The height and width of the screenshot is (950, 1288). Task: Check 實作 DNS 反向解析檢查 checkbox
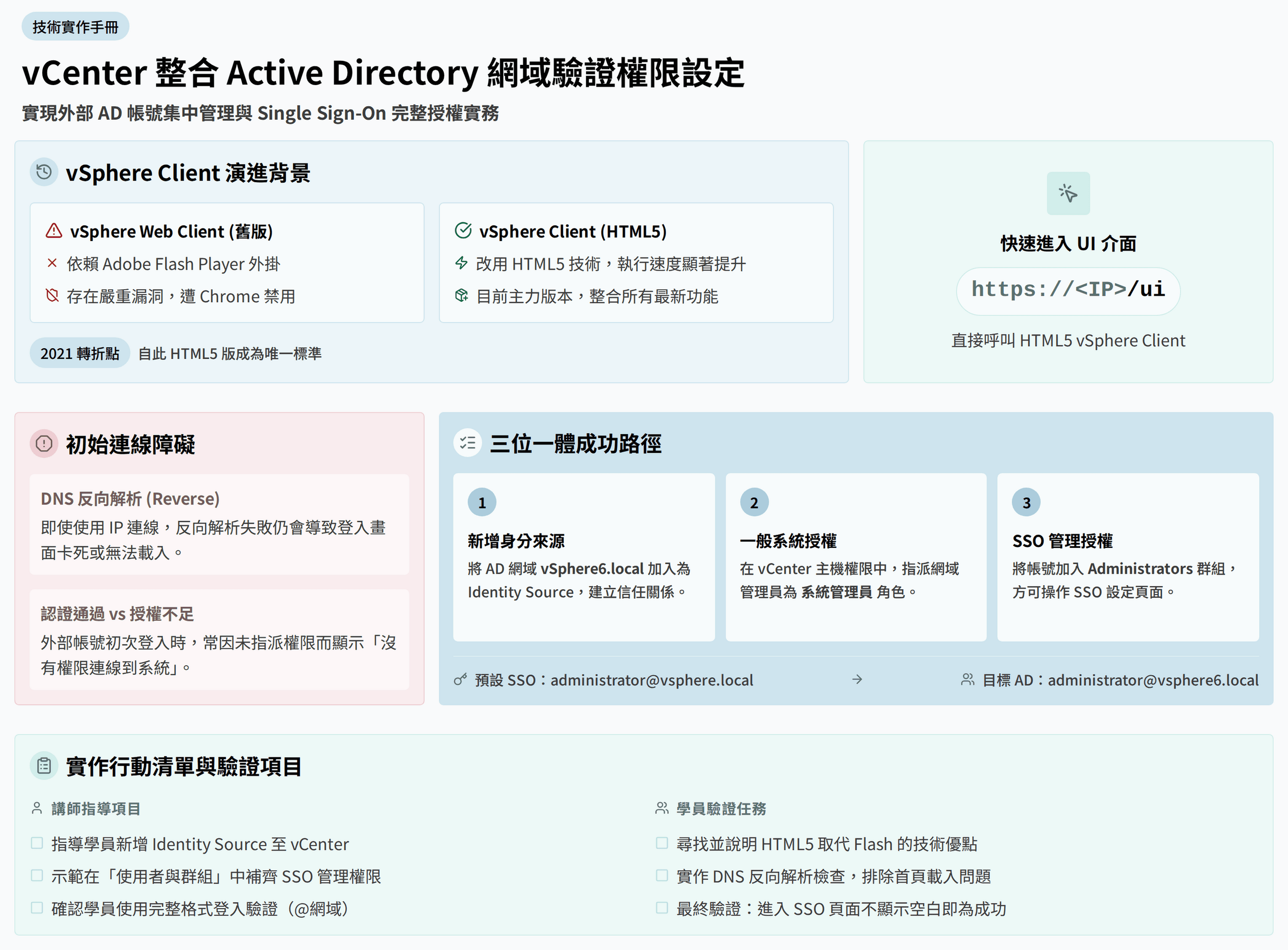coord(662,875)
